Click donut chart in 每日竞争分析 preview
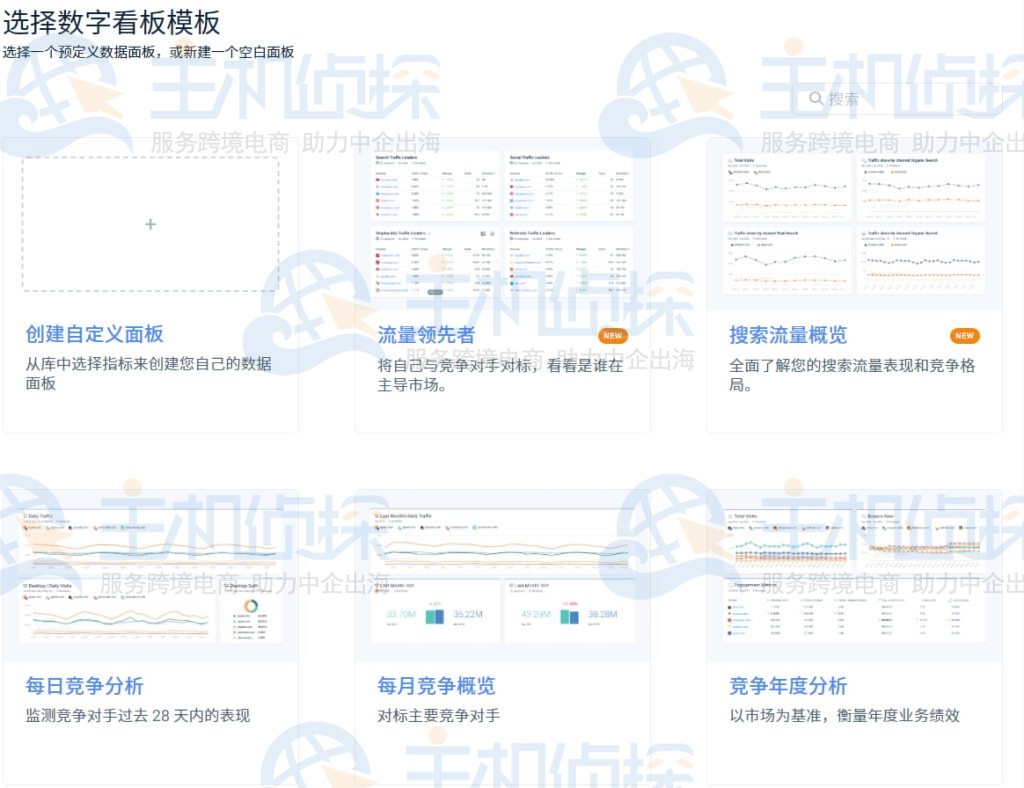1024x788 pixels. [x=251, y=607]
